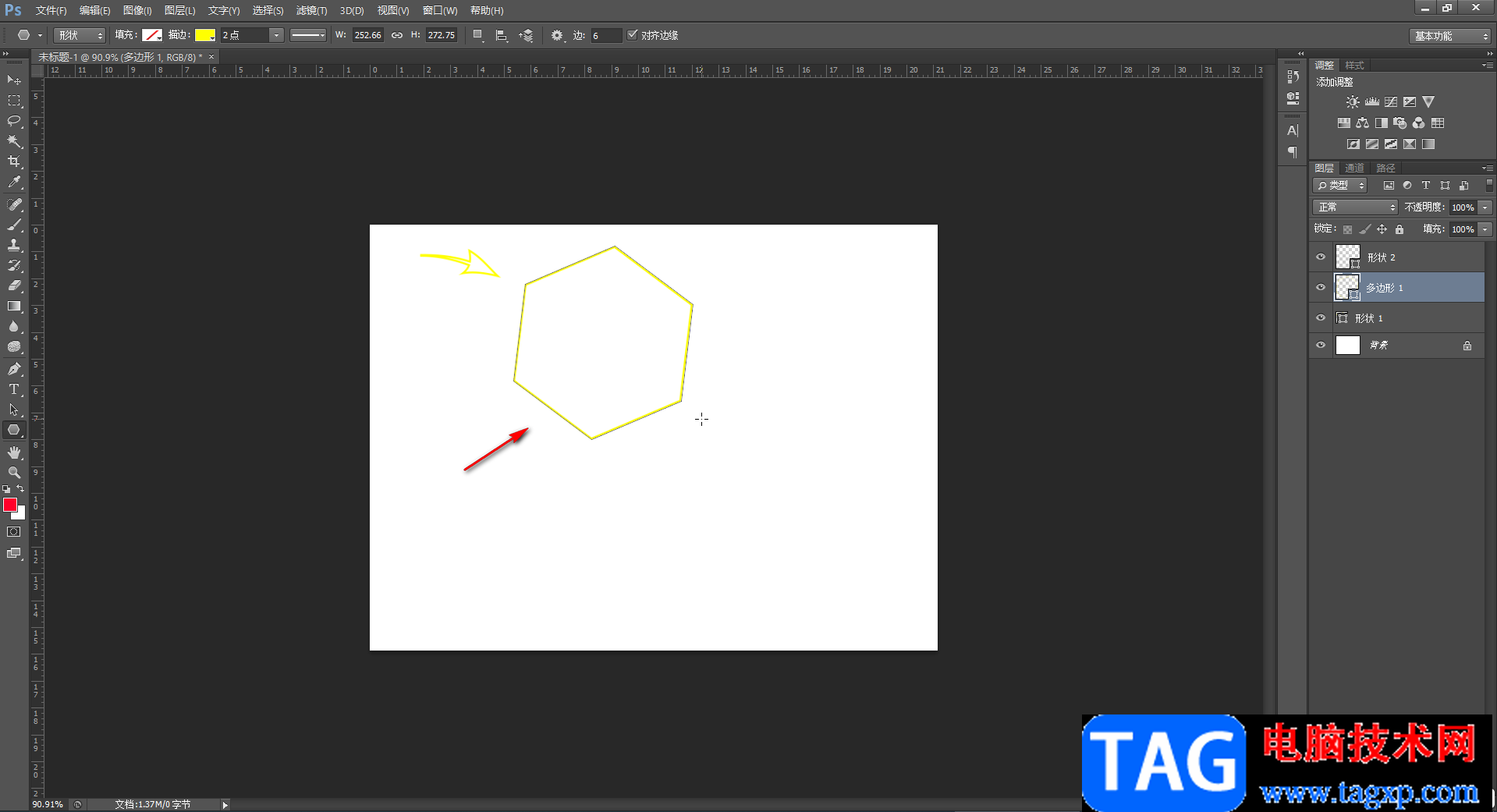Open the 文件(F) menu
This screenshot has height=812, width=1497.
pos(51,10)
